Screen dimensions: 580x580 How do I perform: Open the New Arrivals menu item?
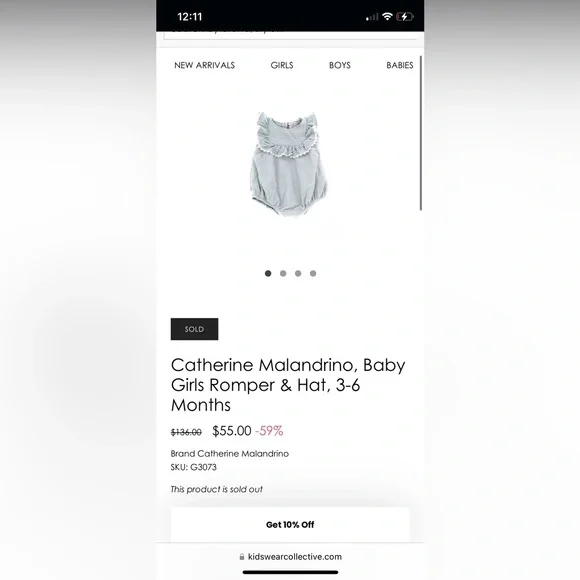[x=204, y=65]
